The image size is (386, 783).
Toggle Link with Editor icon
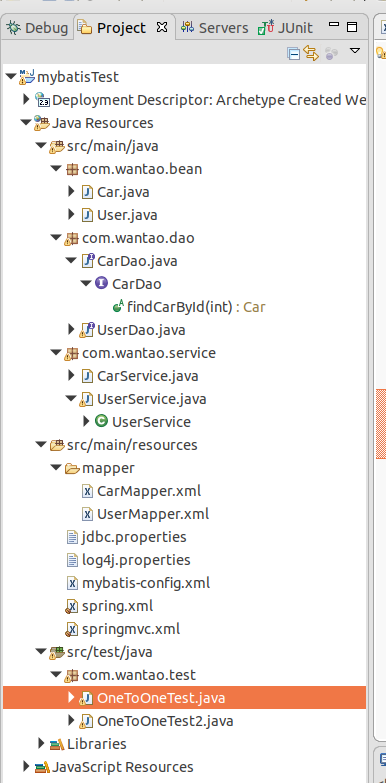click(311, 53)
